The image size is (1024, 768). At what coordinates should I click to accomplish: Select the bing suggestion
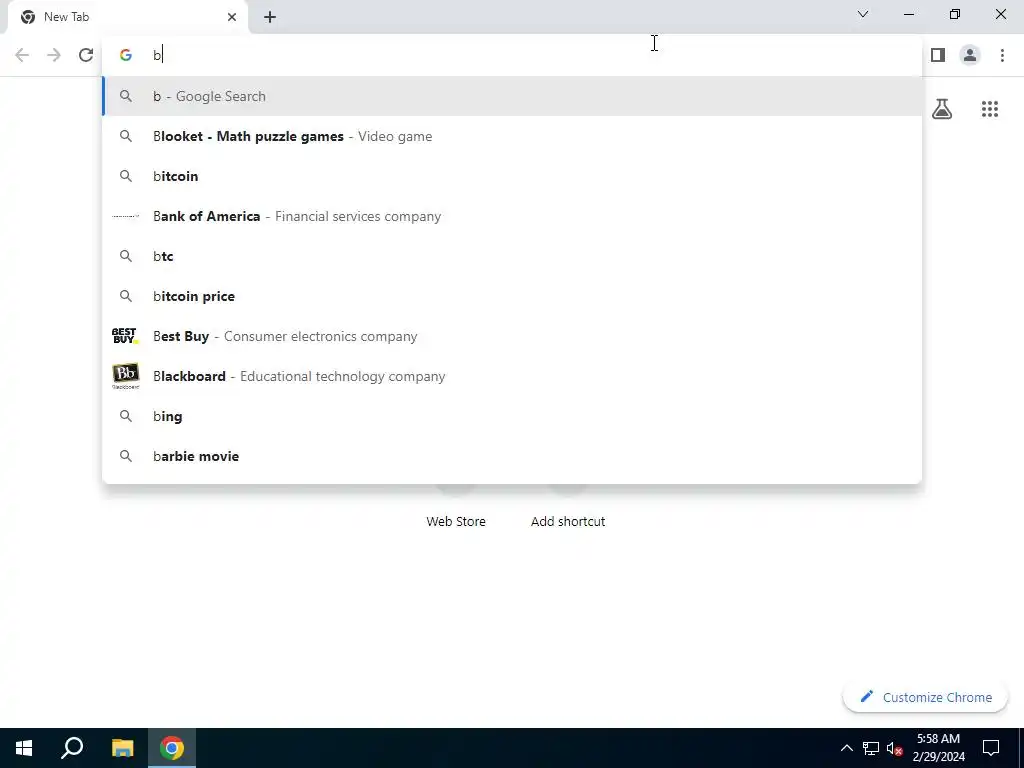click(x=512, y=416)
